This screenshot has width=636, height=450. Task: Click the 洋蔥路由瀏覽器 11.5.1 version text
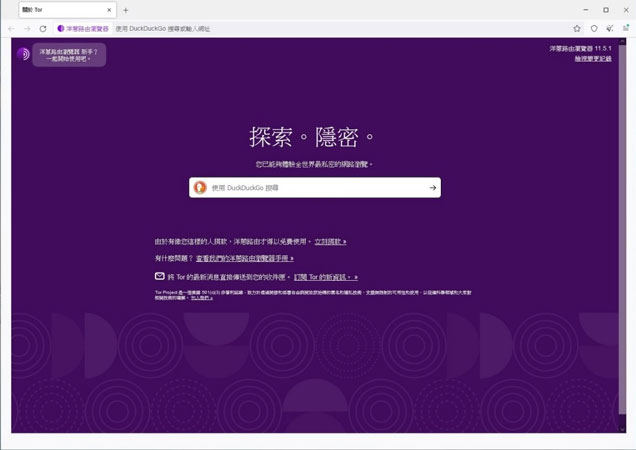[580, 48]
